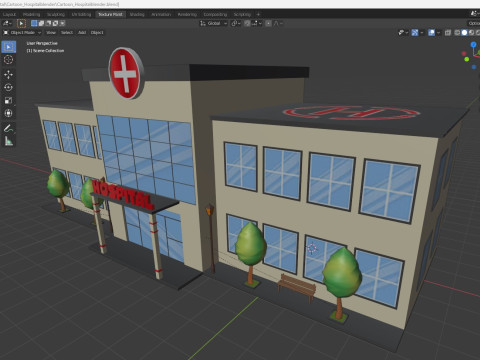480x360 pixels.
Task: Click the editor type icon beside Object Mode
Action: 6,32
